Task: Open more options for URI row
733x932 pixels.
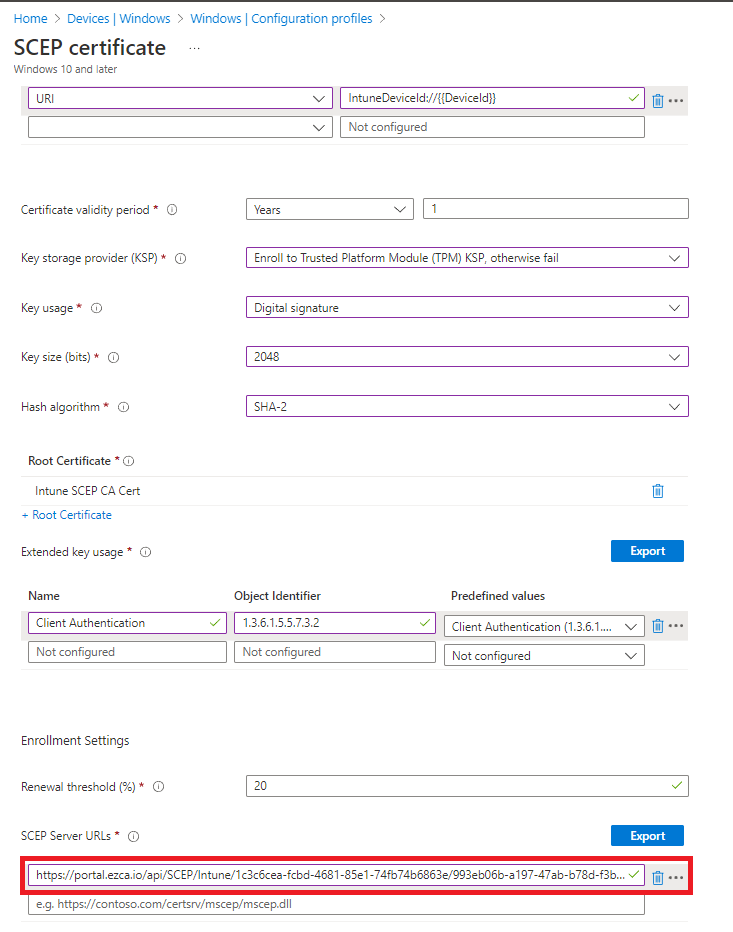Action: [x=677, y=100]
